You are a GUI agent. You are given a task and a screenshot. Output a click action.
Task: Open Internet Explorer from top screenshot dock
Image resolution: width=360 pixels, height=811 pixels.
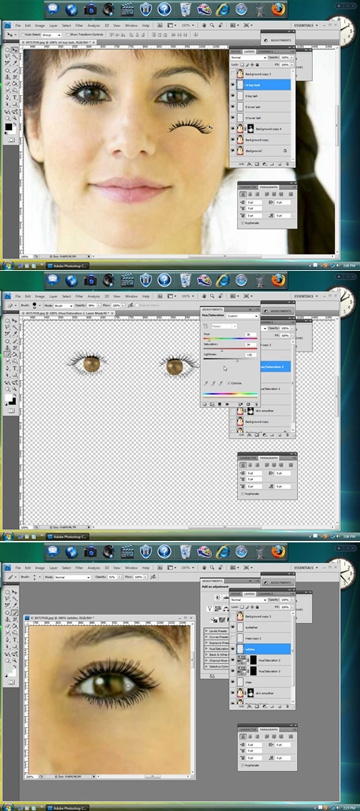pos(223,9)
